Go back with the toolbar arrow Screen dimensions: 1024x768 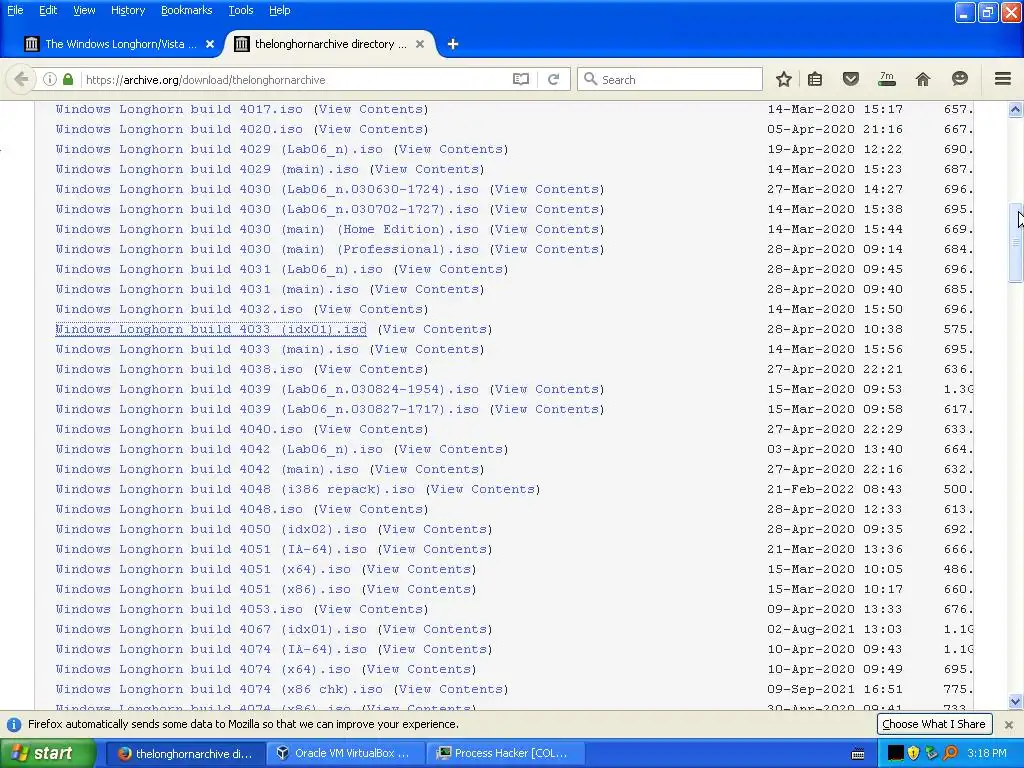pos(21,80)
